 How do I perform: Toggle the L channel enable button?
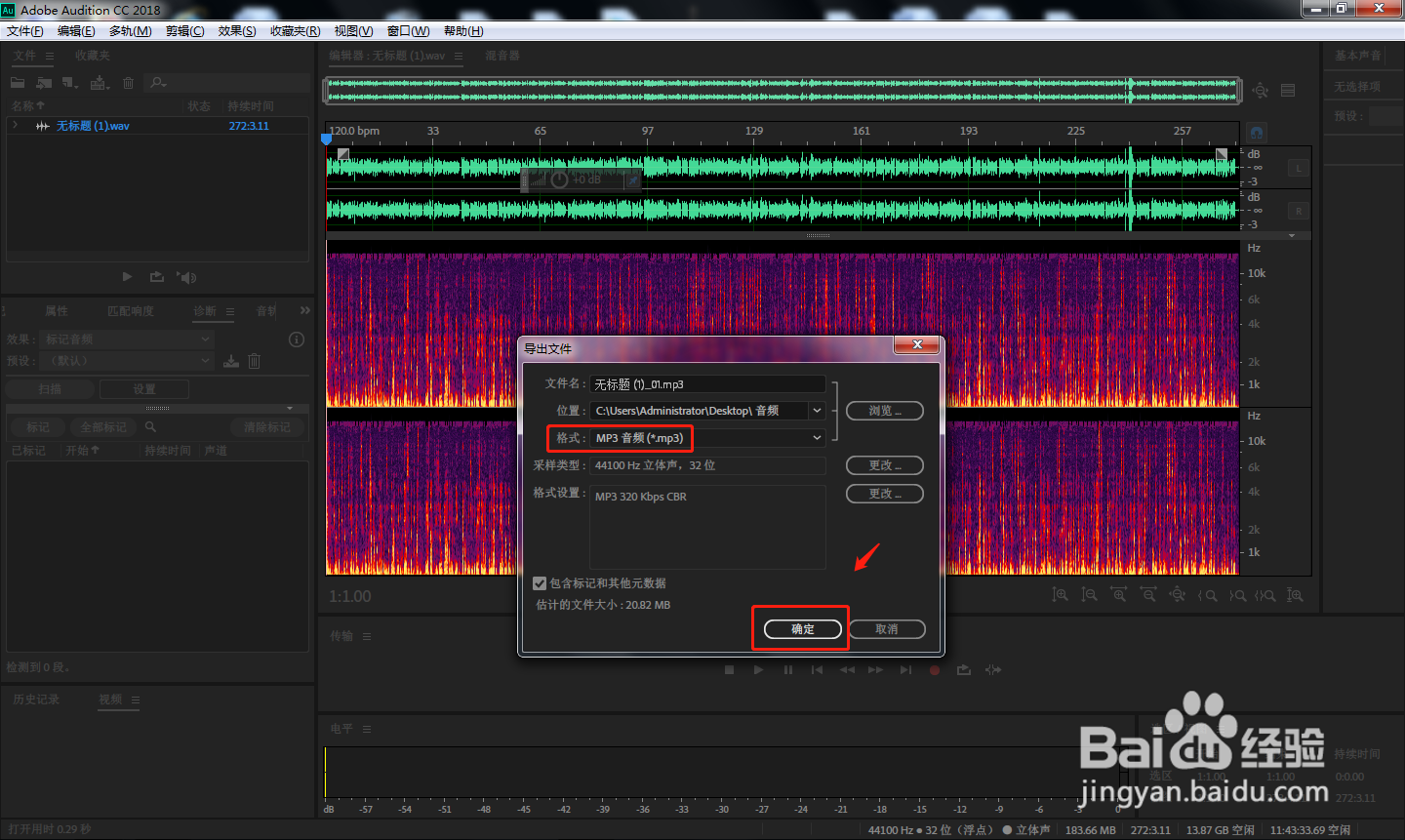[x=1299, y=168]
